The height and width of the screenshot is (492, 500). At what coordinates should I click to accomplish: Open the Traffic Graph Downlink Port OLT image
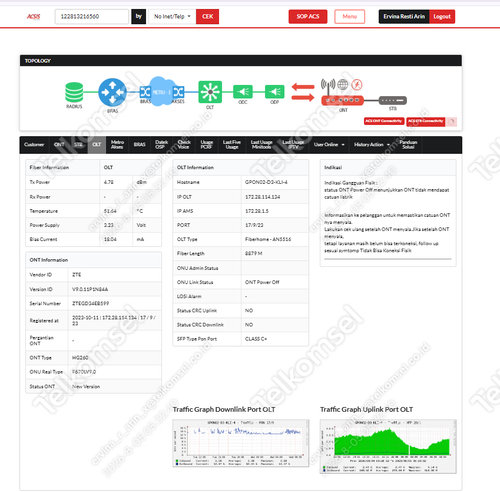pos(241,443)
